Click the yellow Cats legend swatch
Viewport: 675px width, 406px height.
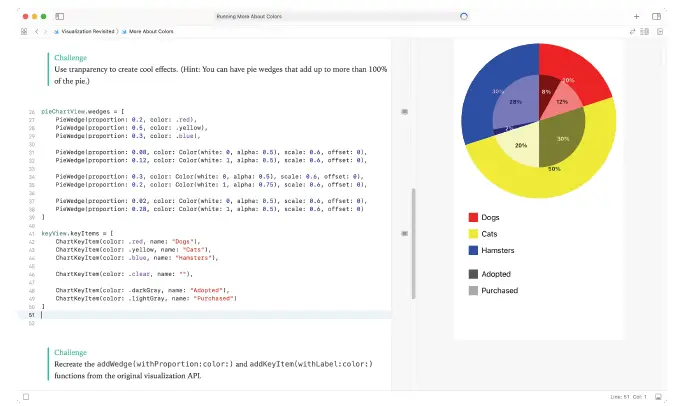click(473, 234)
